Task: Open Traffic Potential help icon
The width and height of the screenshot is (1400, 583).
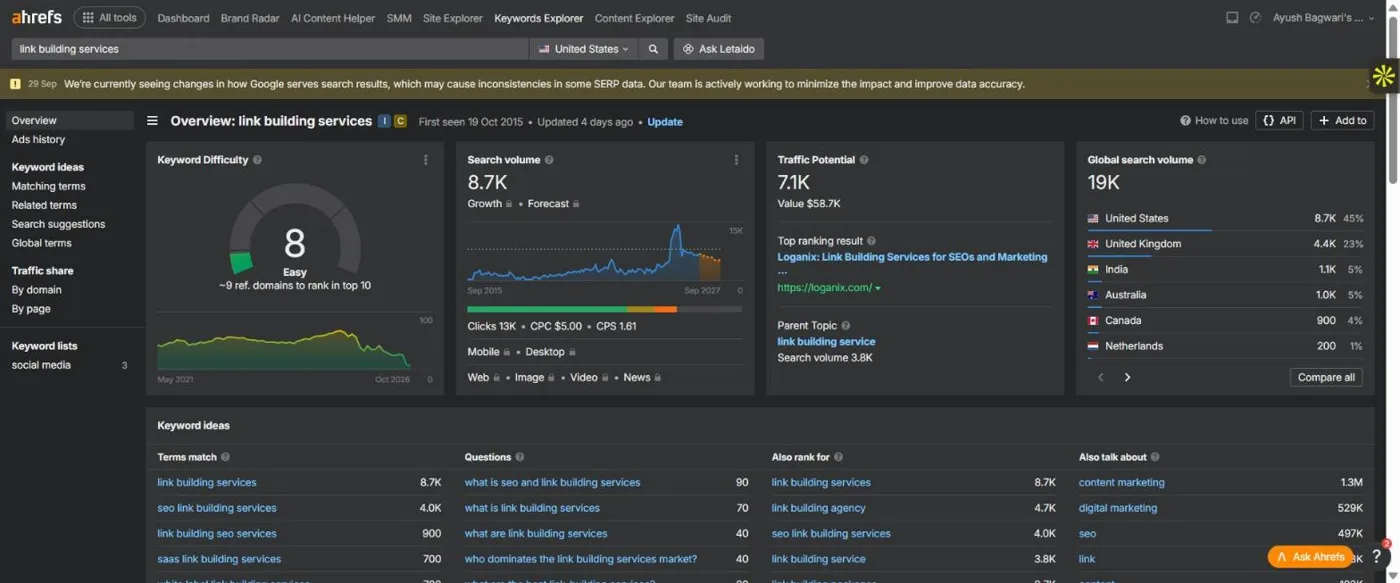Action: (x=864, y=160)
